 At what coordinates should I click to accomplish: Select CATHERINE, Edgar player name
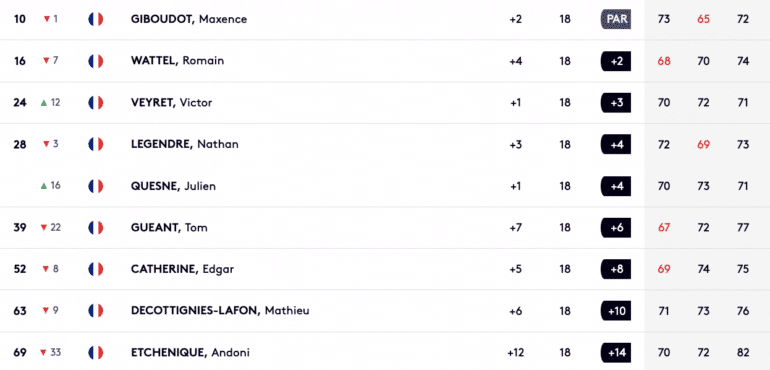[x=182, y=269]
